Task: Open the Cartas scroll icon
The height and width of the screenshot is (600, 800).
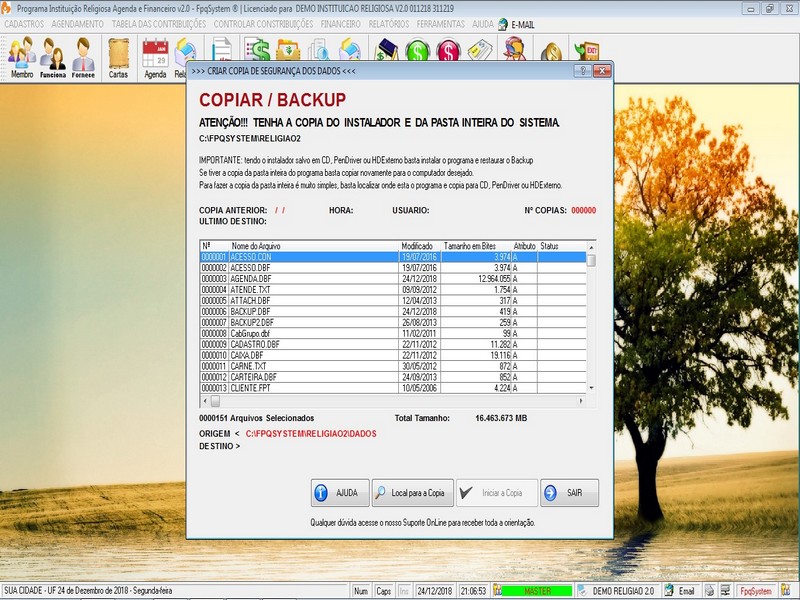Action: tap(118, 58)
